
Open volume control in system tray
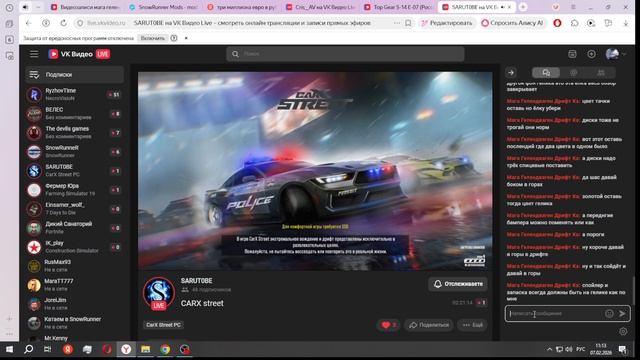(569, 349)
